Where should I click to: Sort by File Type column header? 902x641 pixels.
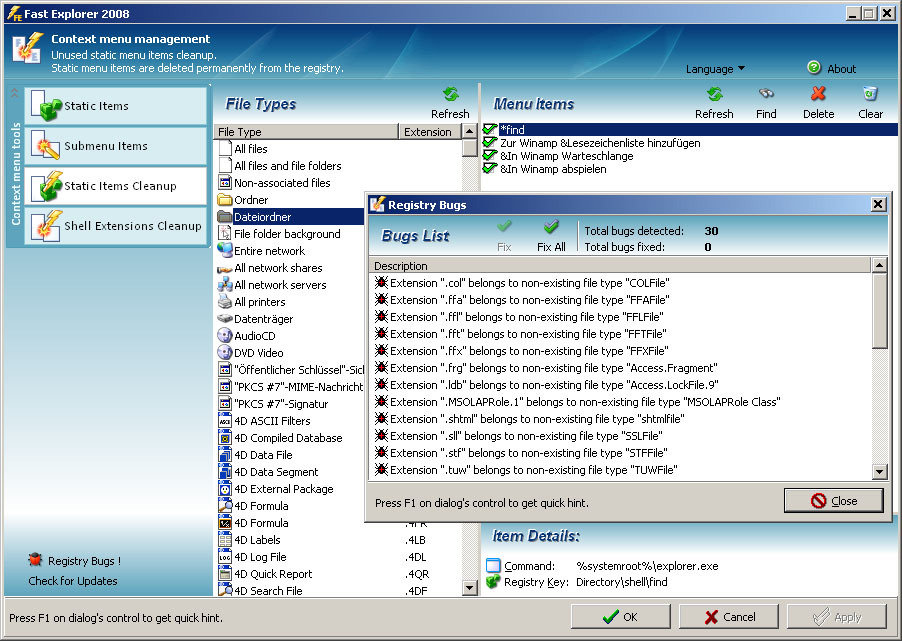[x=306, y=132]
